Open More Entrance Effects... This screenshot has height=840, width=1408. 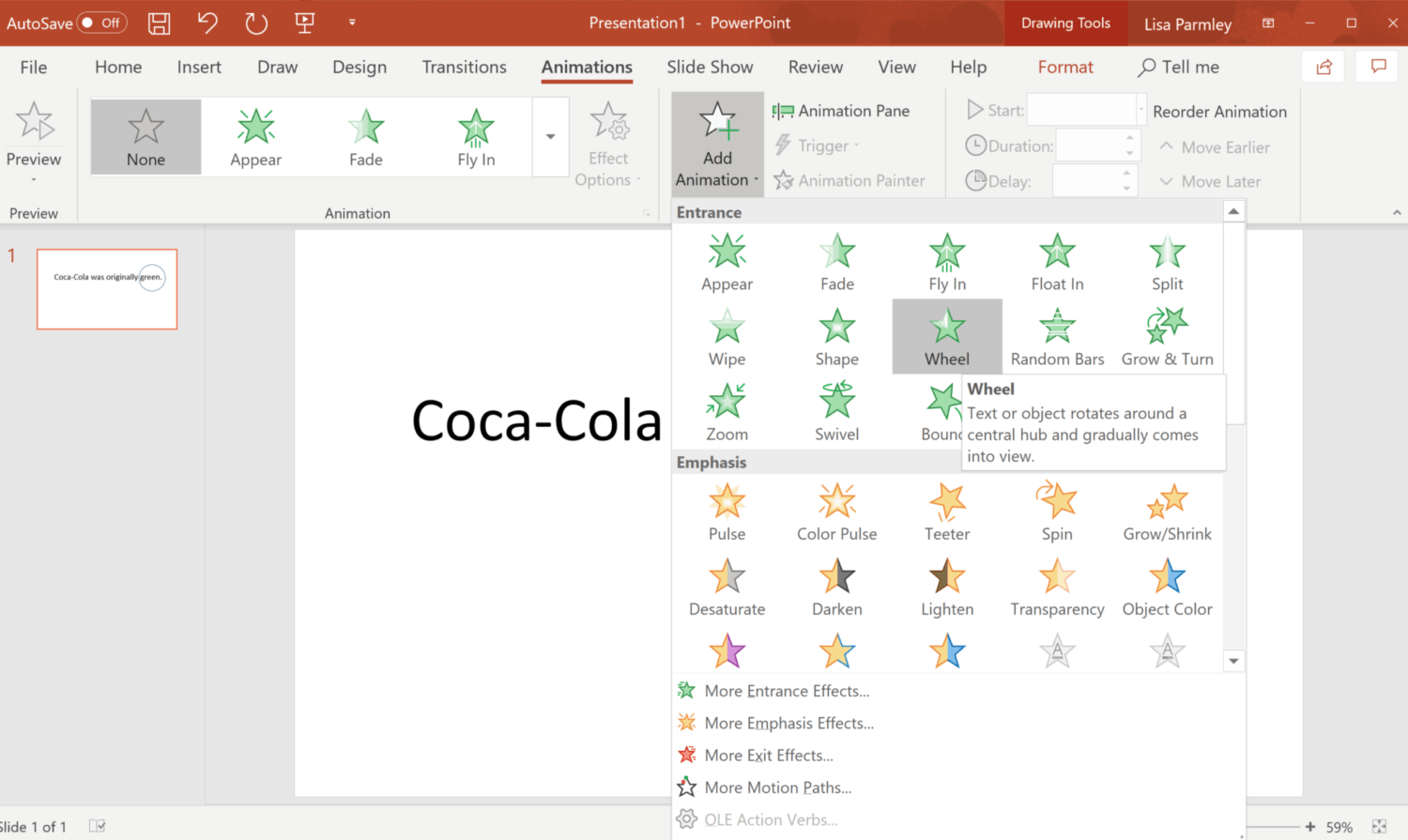click(x=958, y=691)
